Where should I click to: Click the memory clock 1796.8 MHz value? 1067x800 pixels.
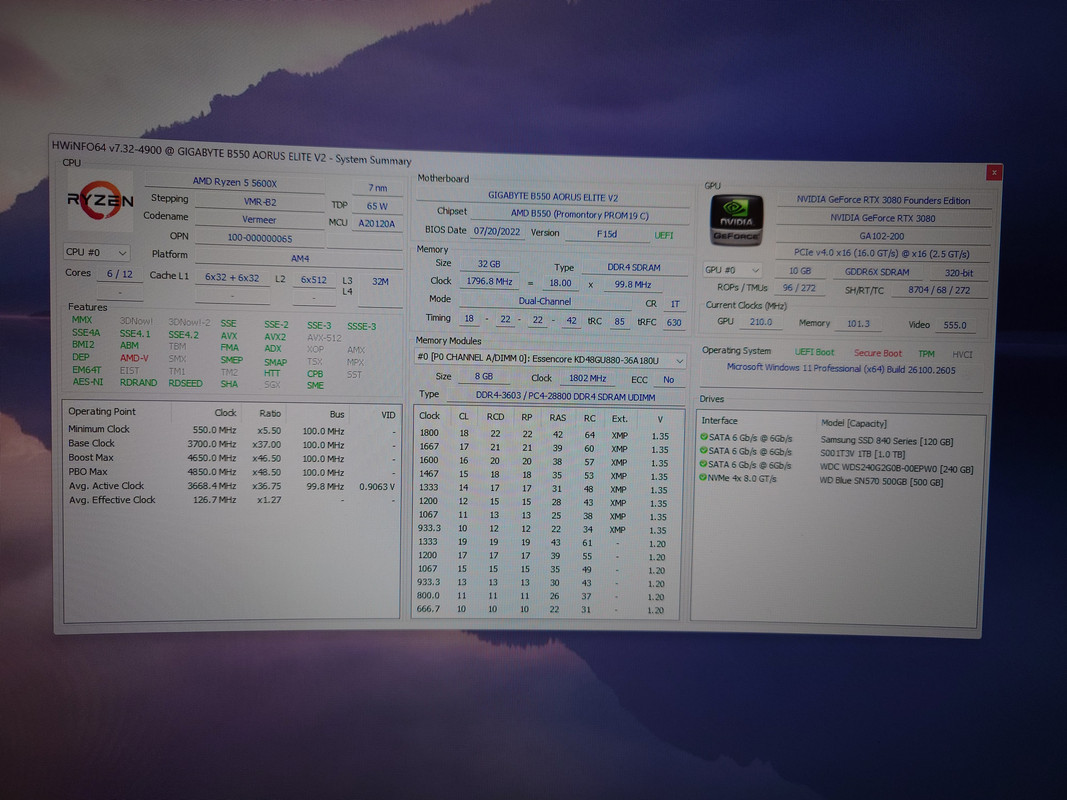(489, 281)
